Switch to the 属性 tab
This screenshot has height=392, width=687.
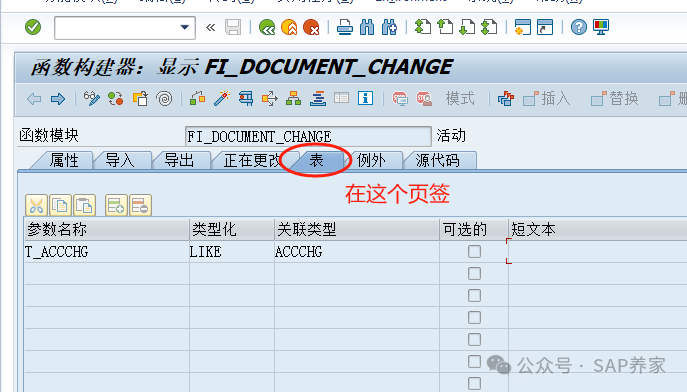64,160
